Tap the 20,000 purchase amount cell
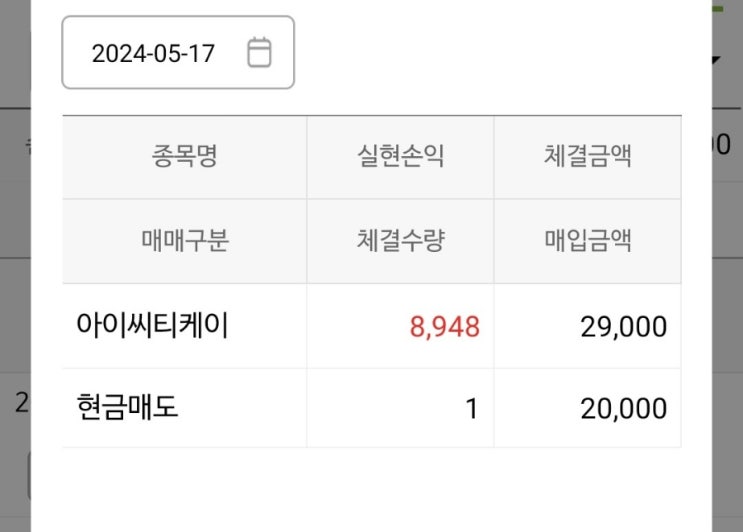743x532 pixels. [623, 409]
